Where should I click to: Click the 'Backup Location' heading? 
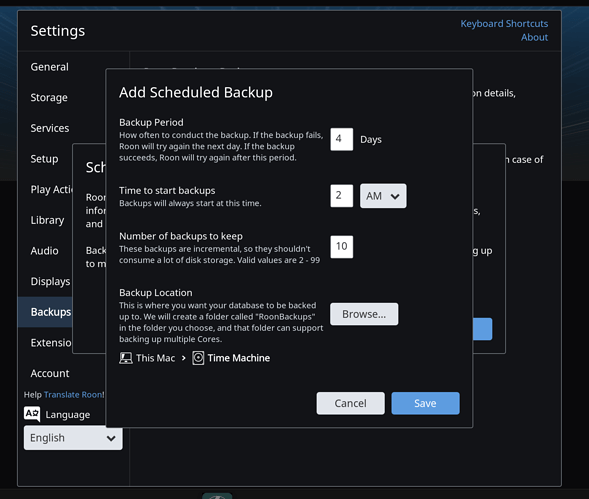pyautogui.click(x=156, y=293)
